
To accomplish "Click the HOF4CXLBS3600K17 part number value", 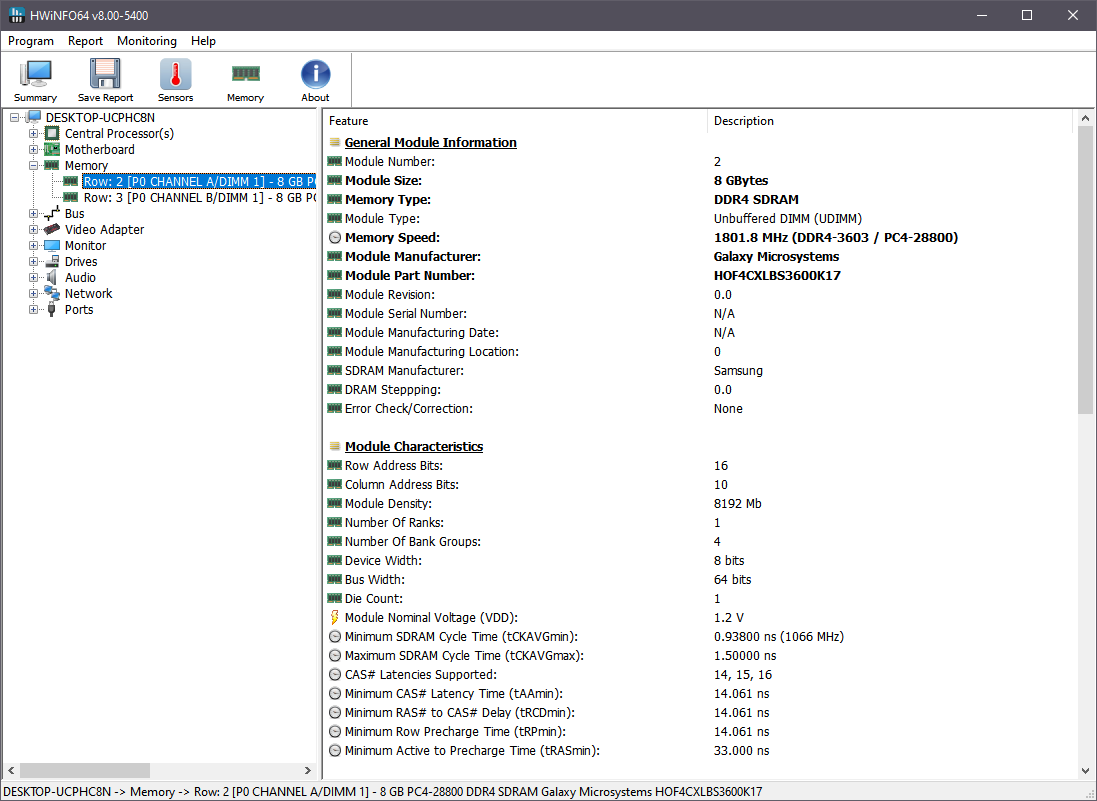I will click(x=777, y=276).
